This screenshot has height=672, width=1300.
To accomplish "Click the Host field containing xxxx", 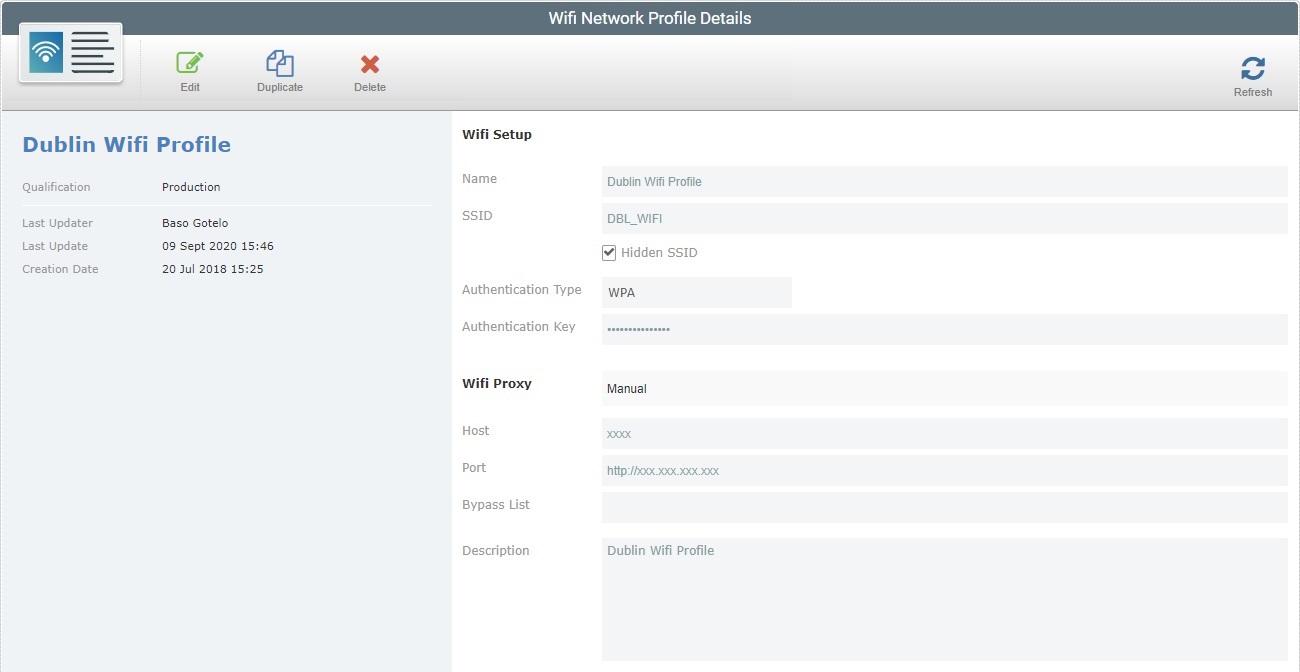I will click(x=944, y=433).
